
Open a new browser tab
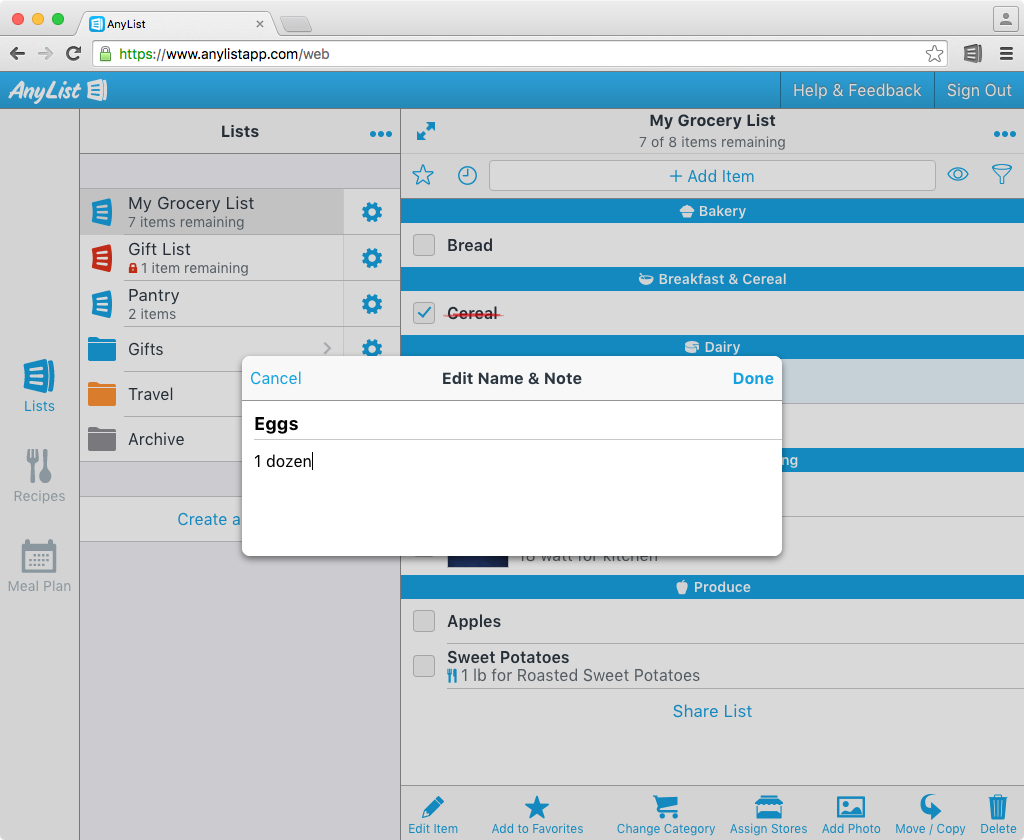click(296, 24)
